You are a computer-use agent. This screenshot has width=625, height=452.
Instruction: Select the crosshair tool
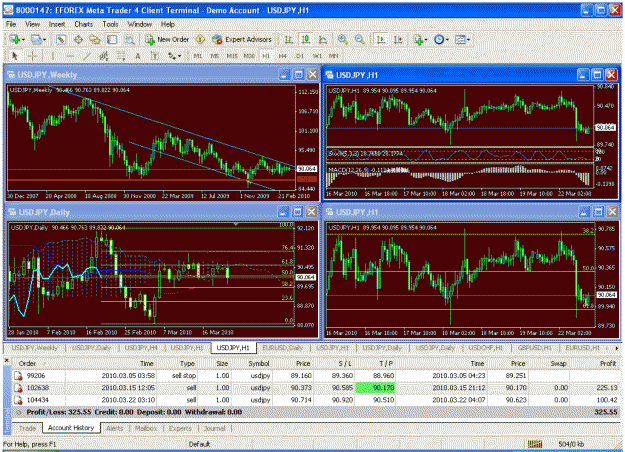pyautogui.click(x=33, y=56)
